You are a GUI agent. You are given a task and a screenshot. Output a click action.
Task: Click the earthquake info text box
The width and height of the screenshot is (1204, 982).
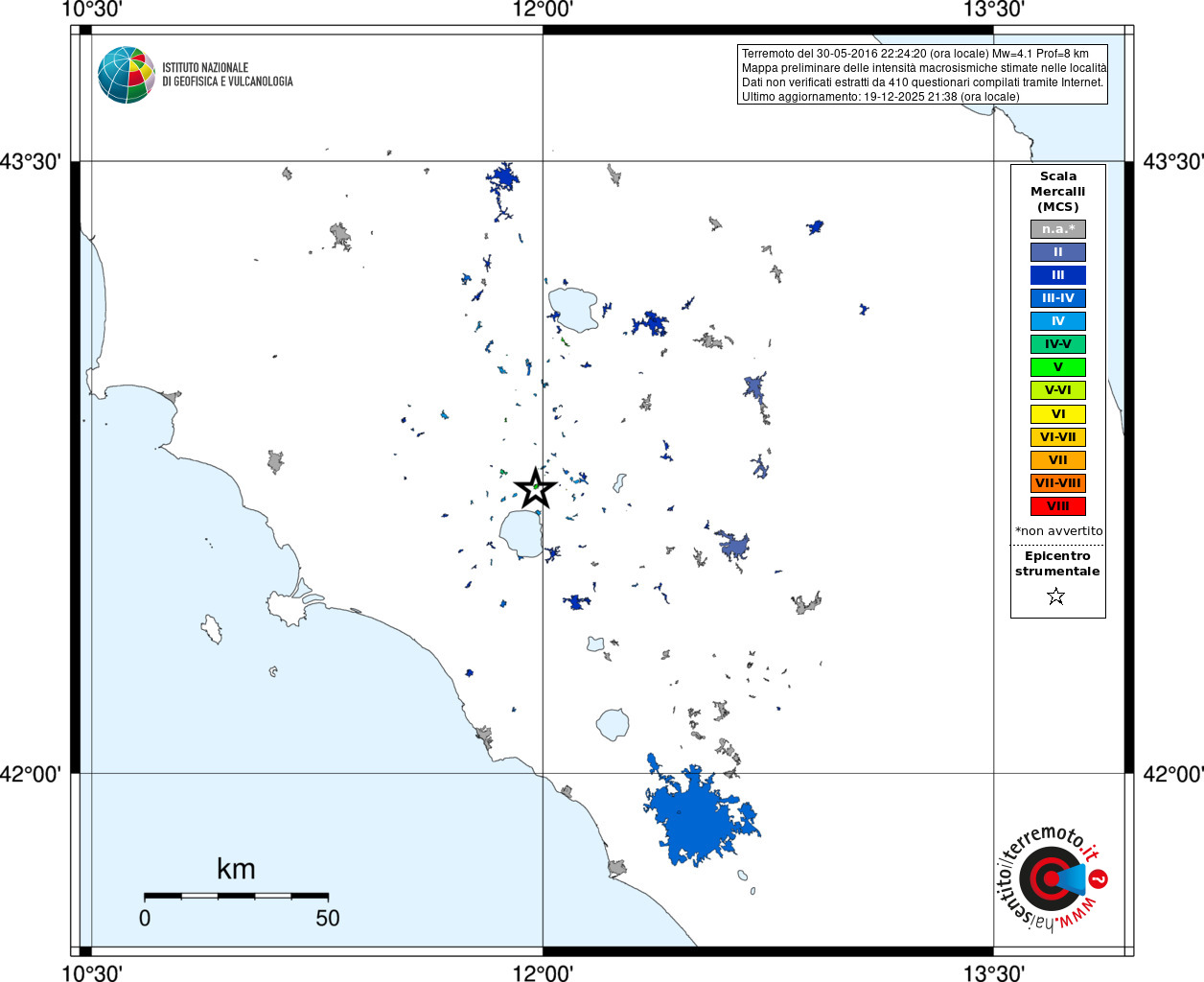[923, 75]
